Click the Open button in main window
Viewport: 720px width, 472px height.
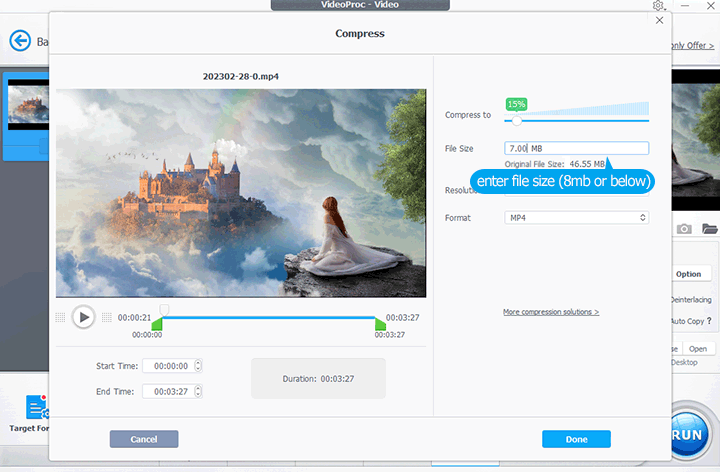(x=698, y=349)
